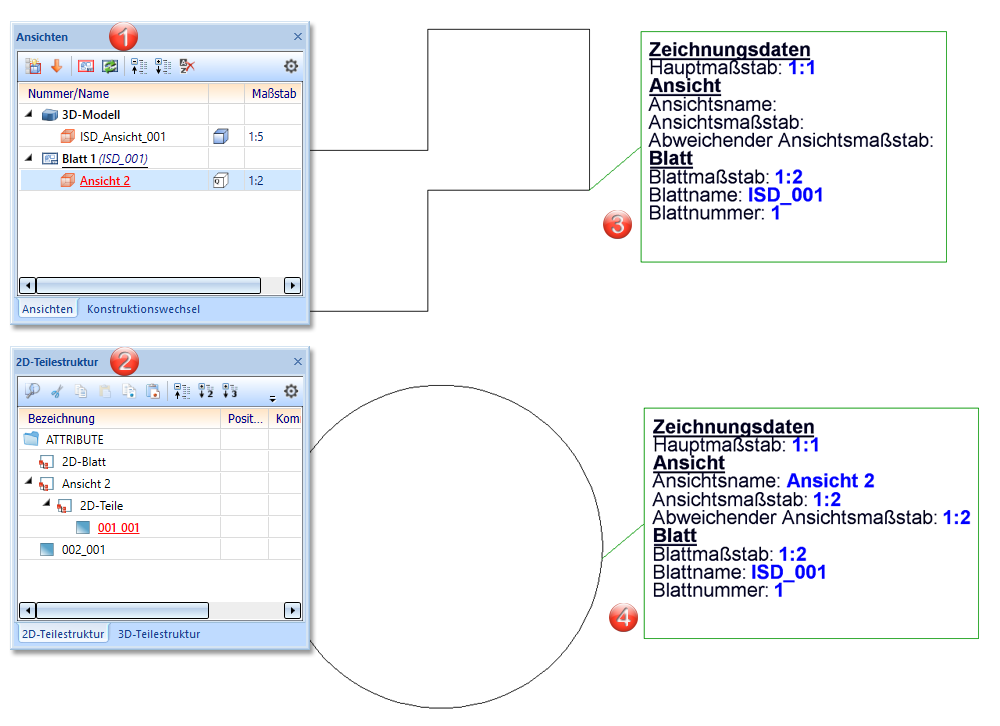Screen dimensions: 1000x726
Task: Click green refresh-arrows icon in Ansichten toolbar
Action: click(110, 66)
